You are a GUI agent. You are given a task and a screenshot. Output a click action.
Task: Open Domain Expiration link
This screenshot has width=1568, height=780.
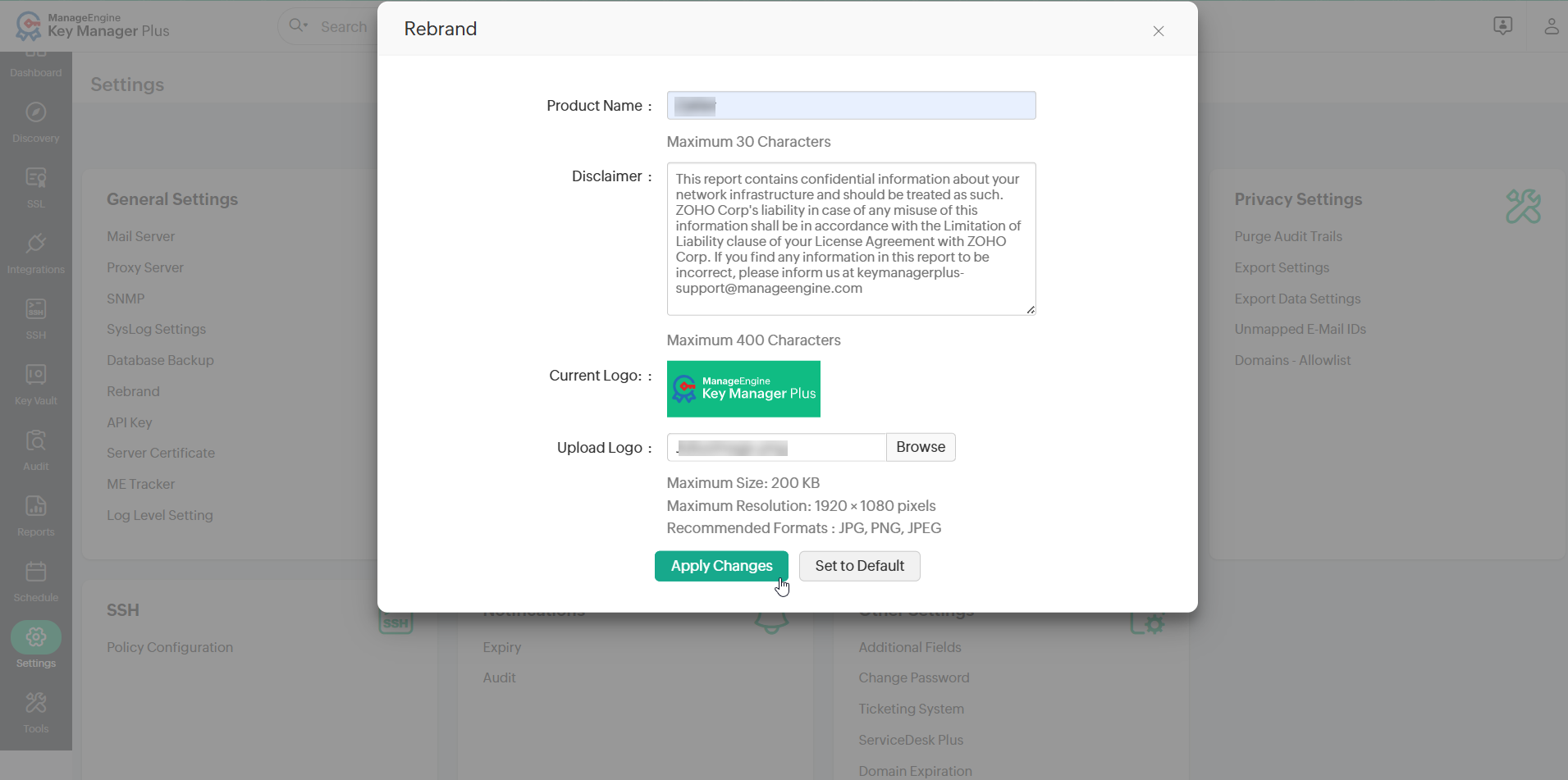pos(916,771)
